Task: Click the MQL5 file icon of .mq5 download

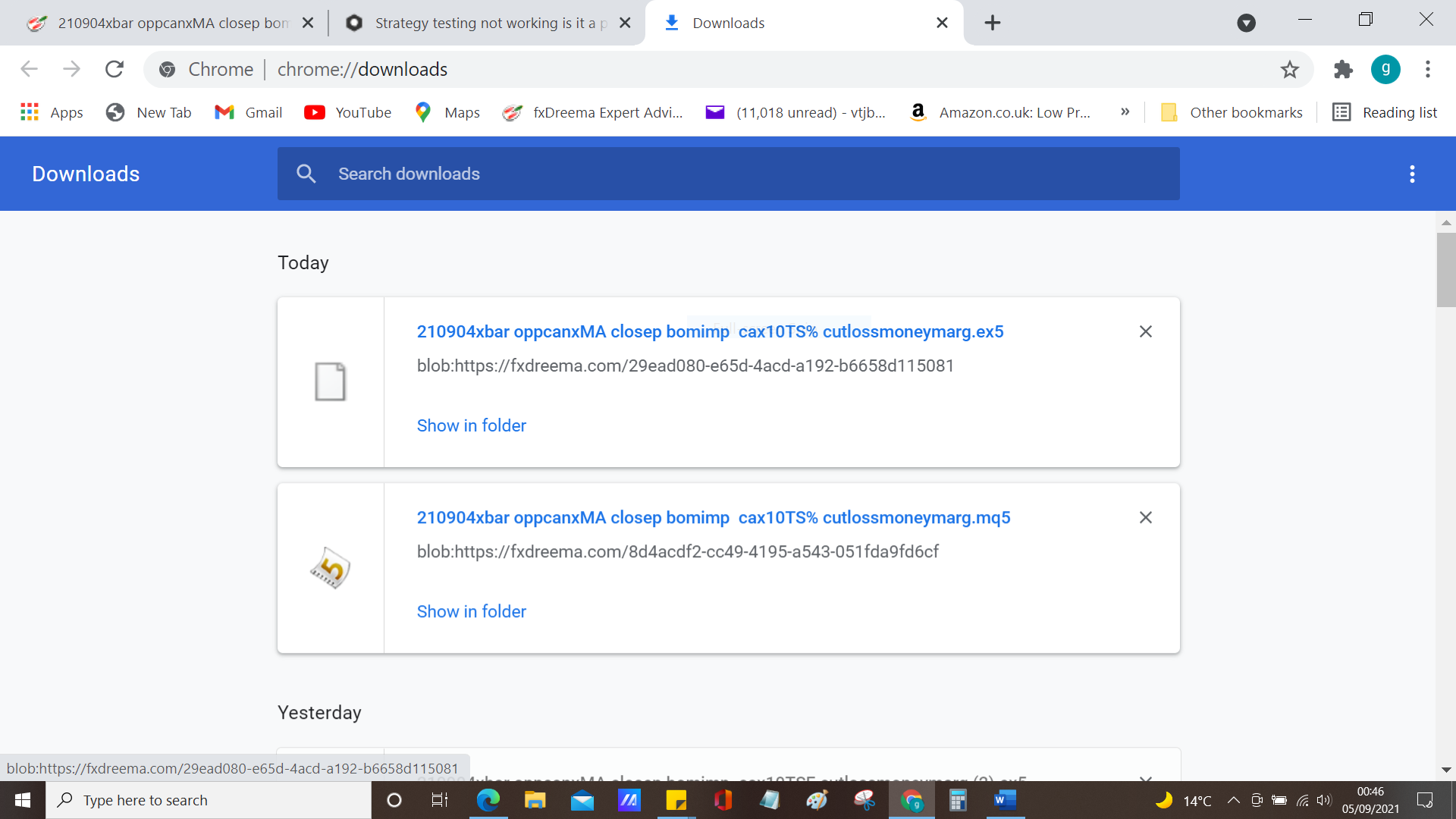Action: click(330, 568)
